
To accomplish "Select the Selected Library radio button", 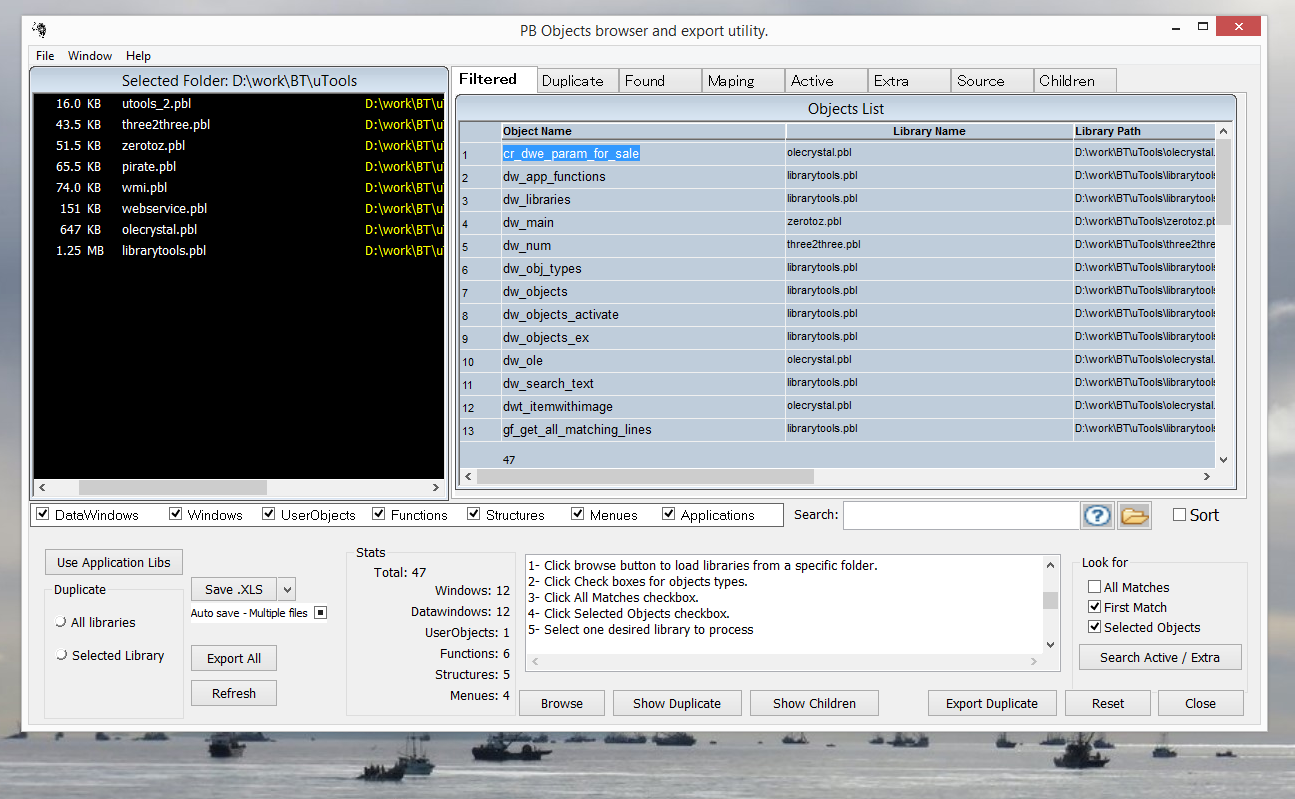I will click(x=62, y=655).
